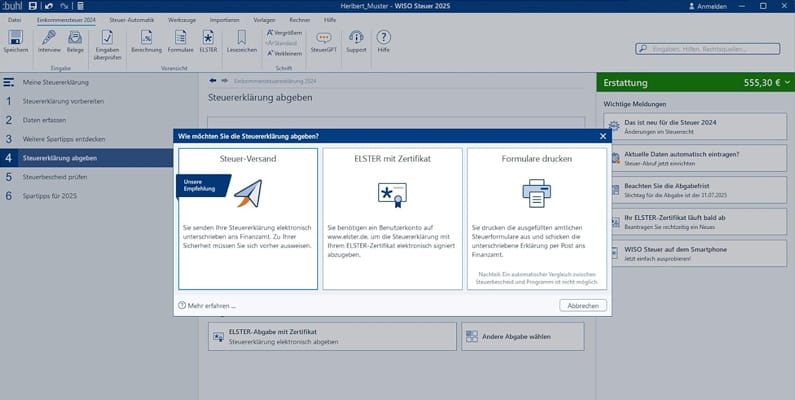
Task: Open the ELSTER toolbar icon
Action: pos(208,37)
